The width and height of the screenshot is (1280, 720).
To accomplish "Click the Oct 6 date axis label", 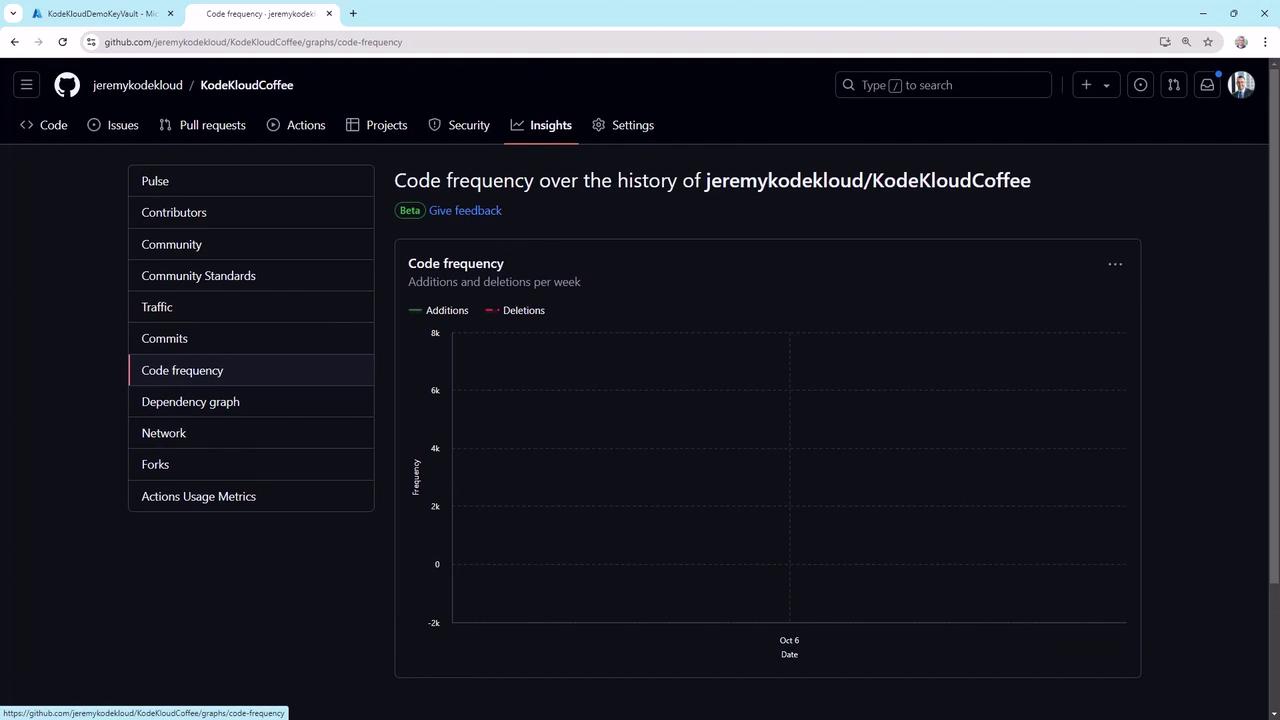I will [x=789, y=640].
